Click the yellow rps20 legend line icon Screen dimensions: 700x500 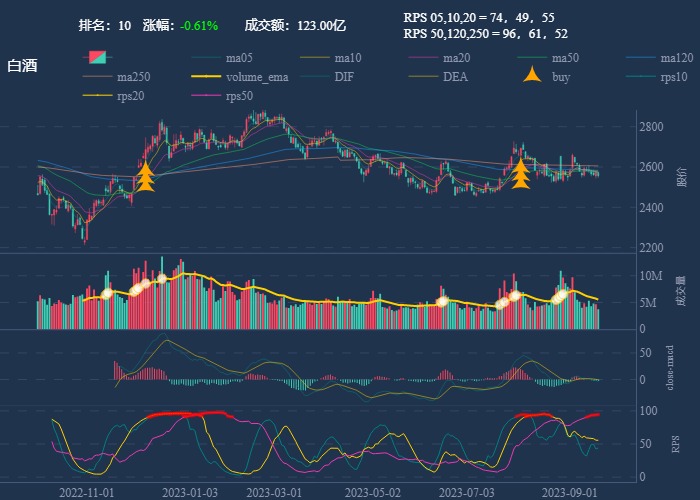point(96,96)
